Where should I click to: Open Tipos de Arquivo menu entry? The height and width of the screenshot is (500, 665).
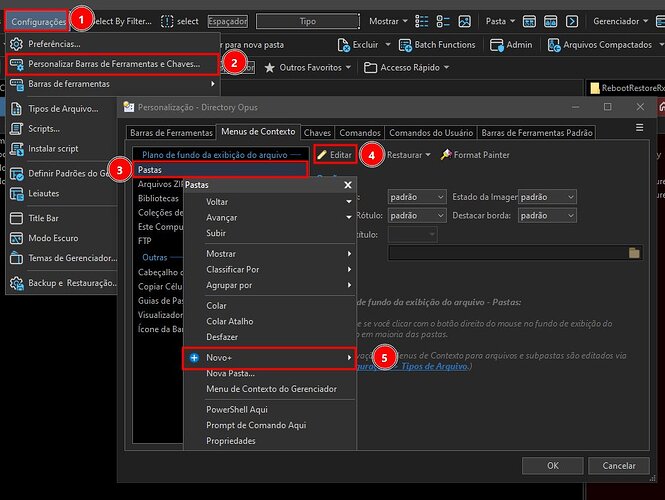coord(63,109)
